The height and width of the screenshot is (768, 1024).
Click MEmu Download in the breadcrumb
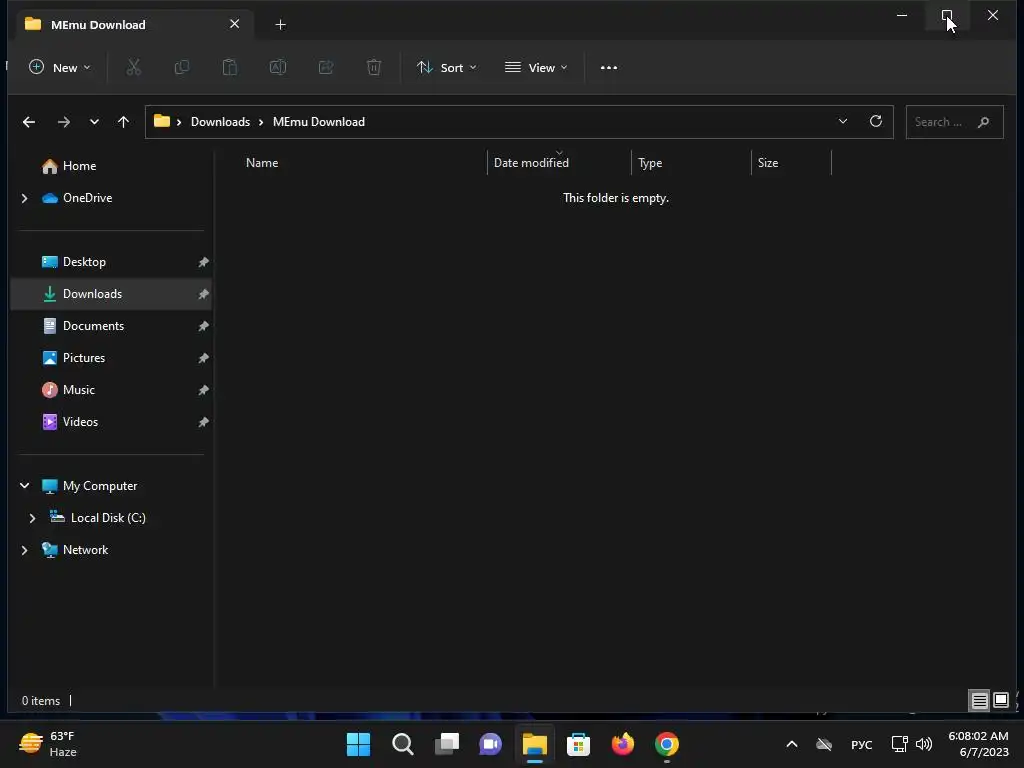click(319, 122)
